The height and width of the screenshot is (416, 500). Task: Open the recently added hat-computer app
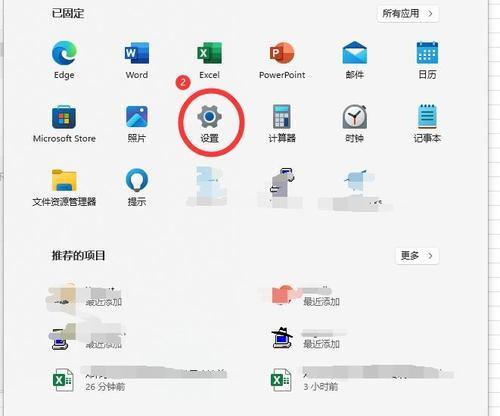[308, 338]
